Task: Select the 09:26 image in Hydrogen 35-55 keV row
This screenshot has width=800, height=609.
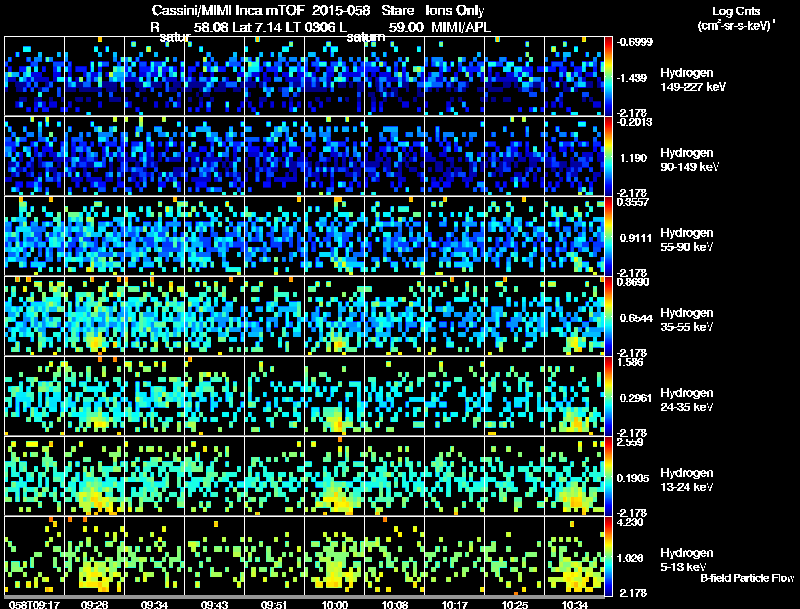Action: [94, 316]
